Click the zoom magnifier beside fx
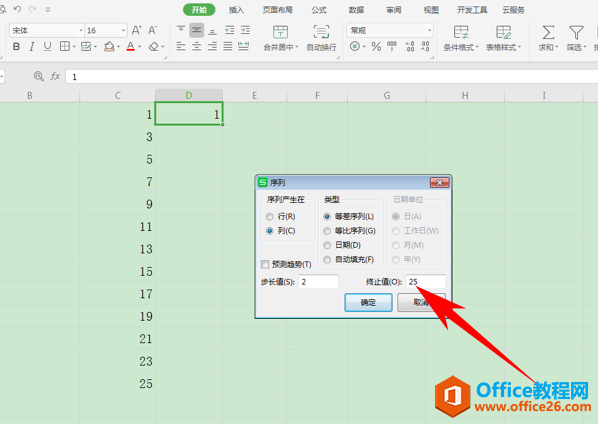 coord(39,76)
